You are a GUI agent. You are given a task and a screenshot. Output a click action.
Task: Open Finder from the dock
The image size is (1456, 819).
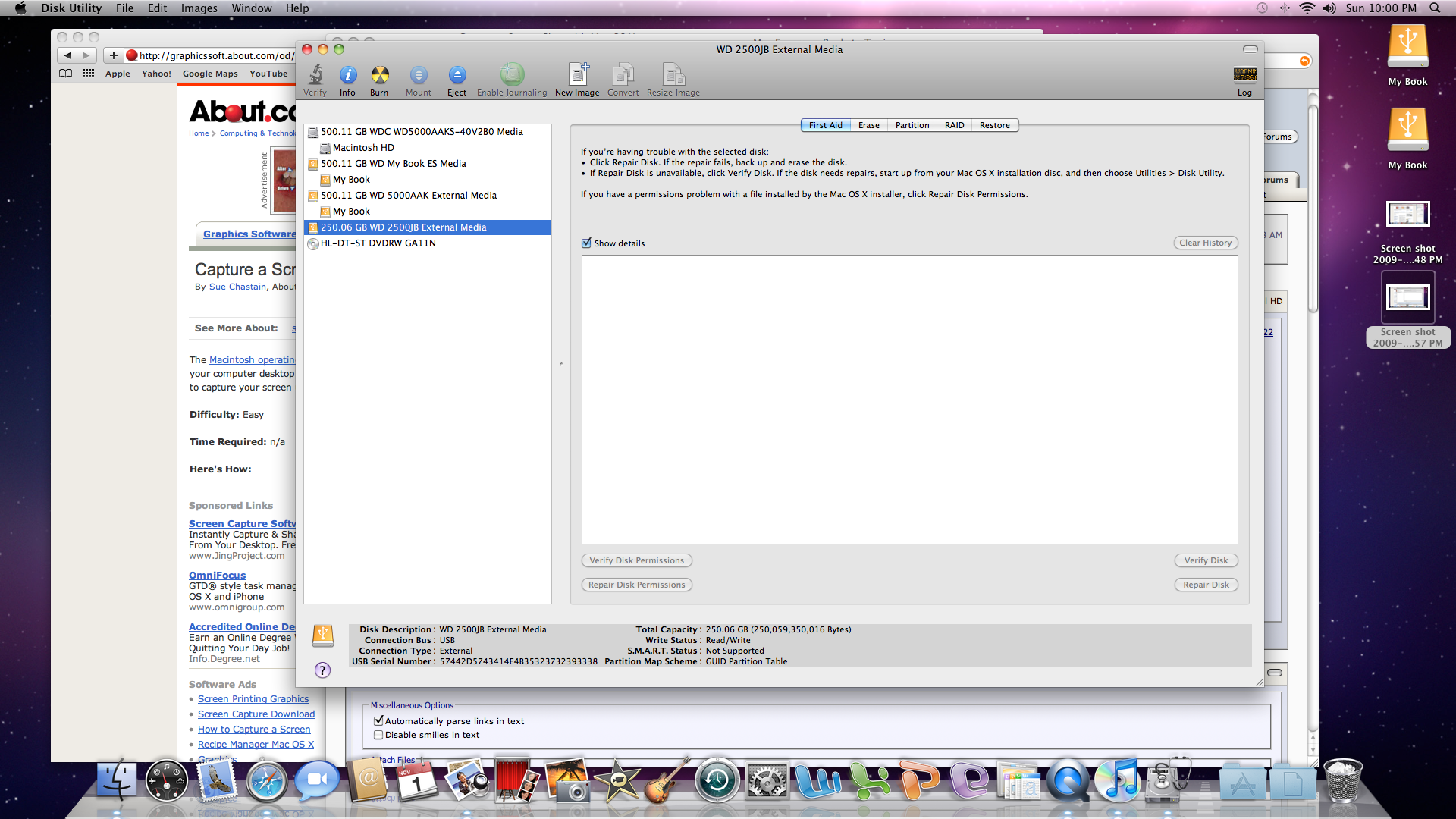[x=118, y=781]
